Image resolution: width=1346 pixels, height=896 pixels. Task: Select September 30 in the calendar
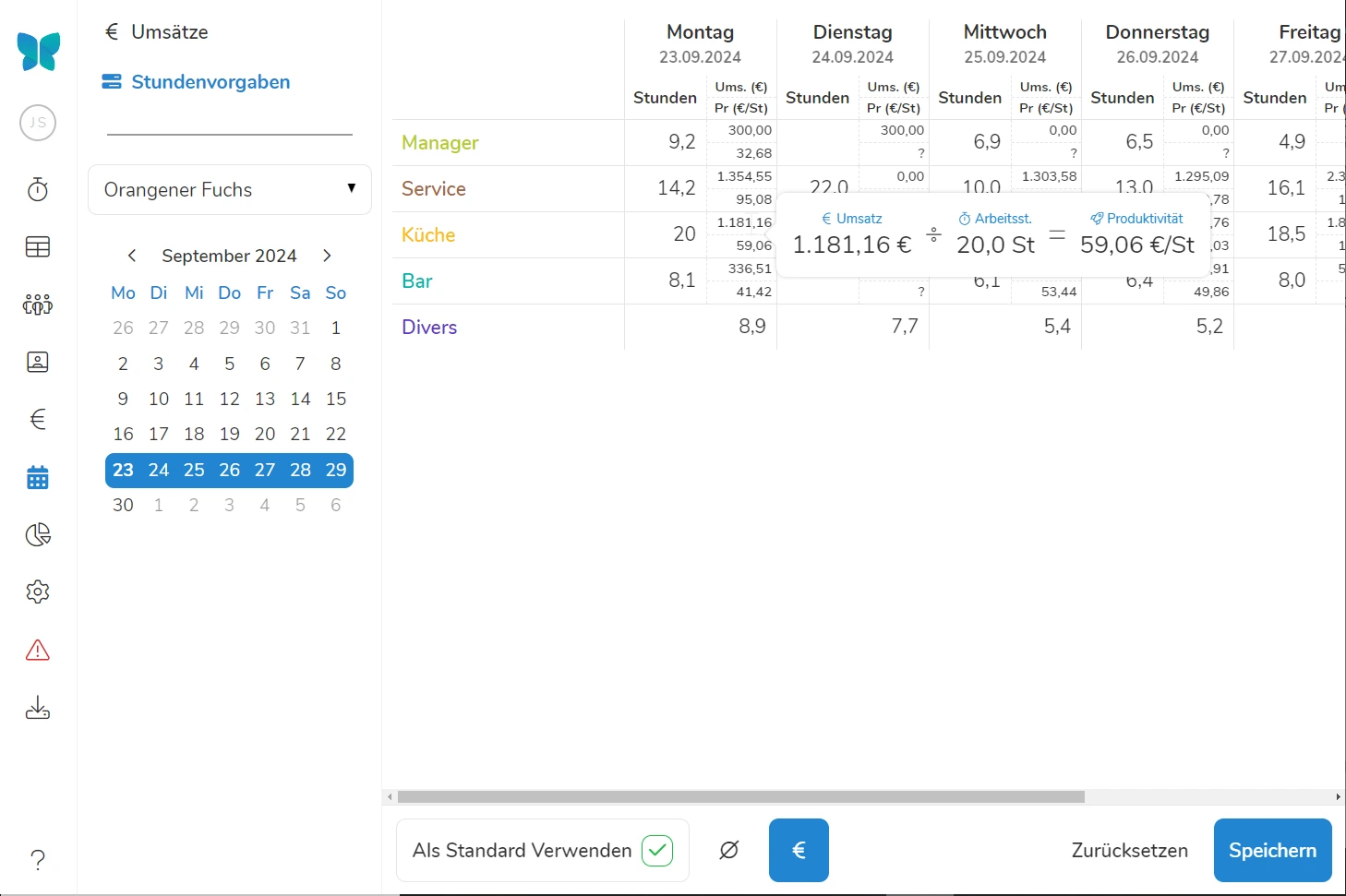(123, 505)
